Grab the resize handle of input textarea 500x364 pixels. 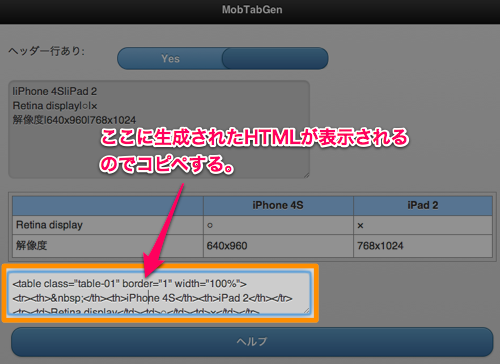[306, 175]
